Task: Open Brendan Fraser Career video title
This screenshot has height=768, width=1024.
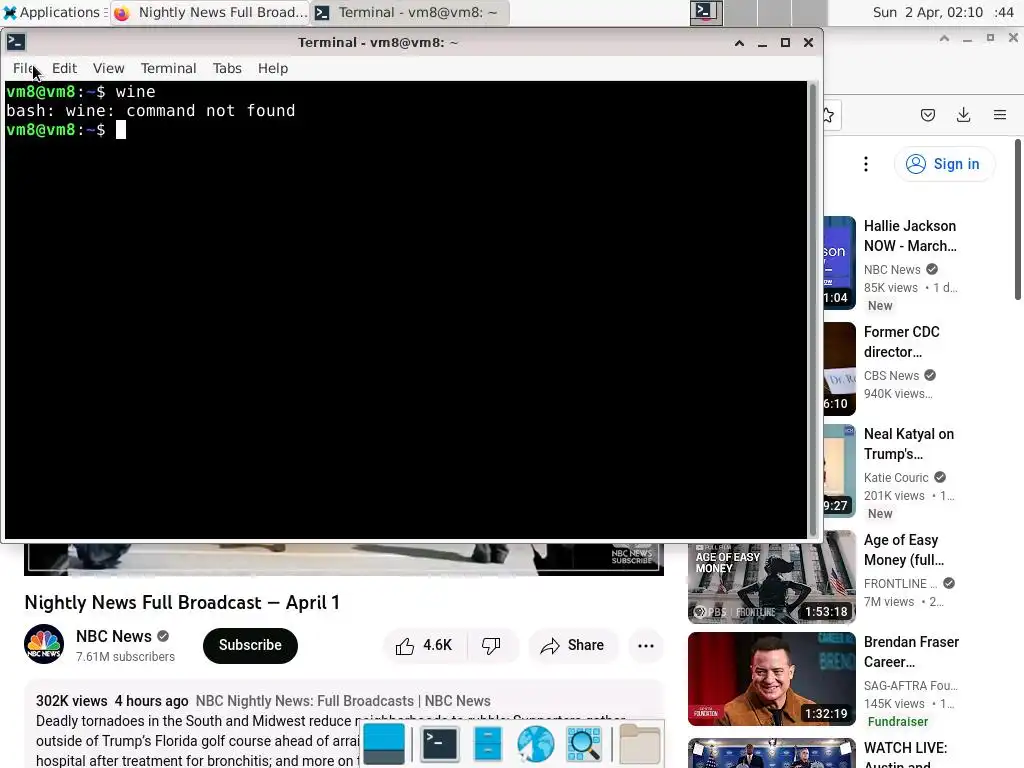Action: click(x=912, y=652)
